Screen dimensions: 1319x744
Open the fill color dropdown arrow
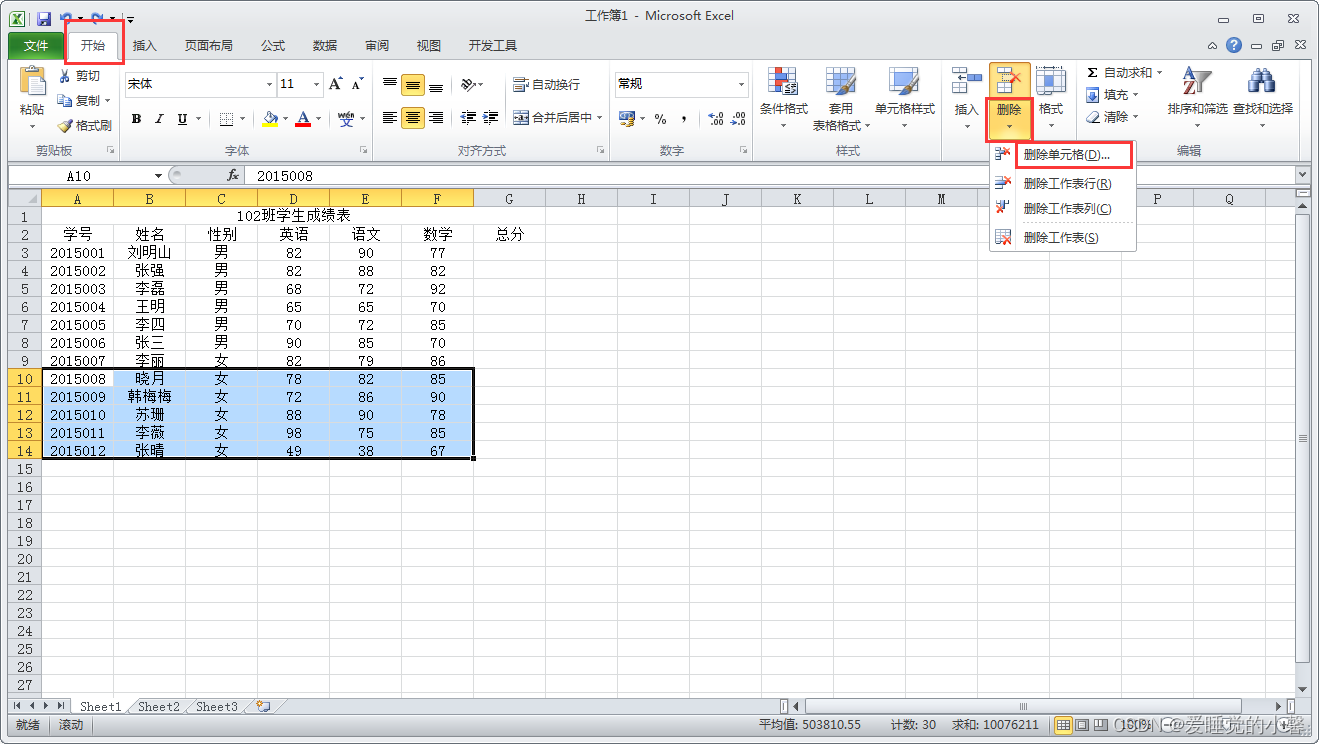click(x=286, y=119)
